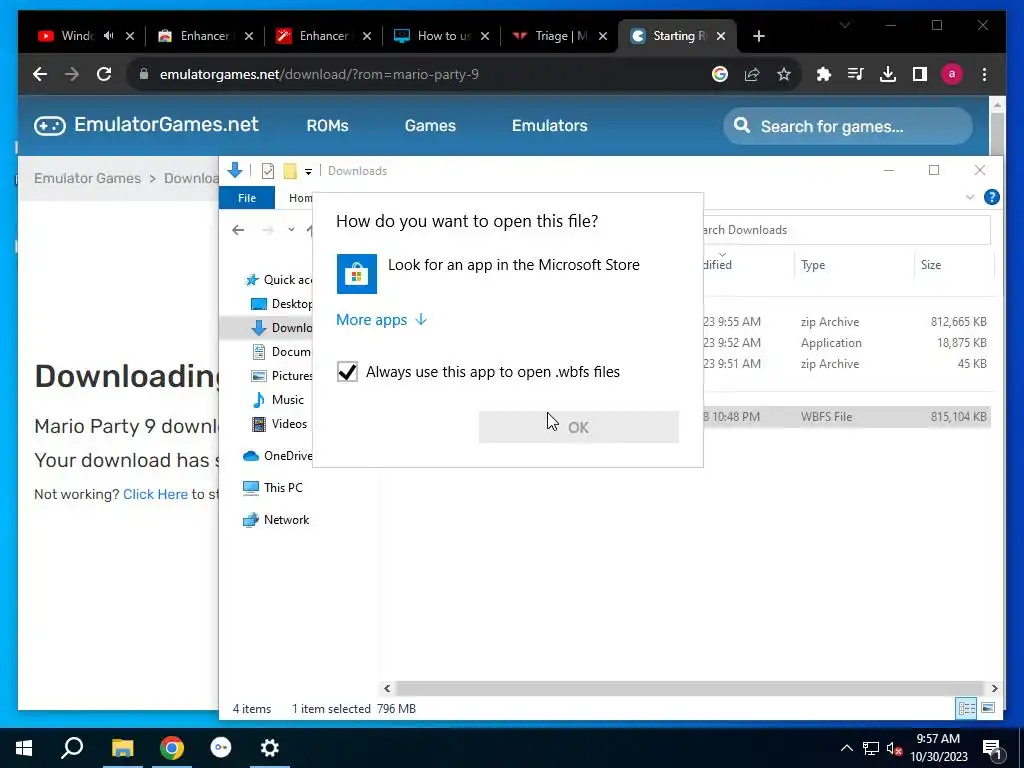Reload the current web page
Viewport: 1024px width, 768px height.
[104, 74]
